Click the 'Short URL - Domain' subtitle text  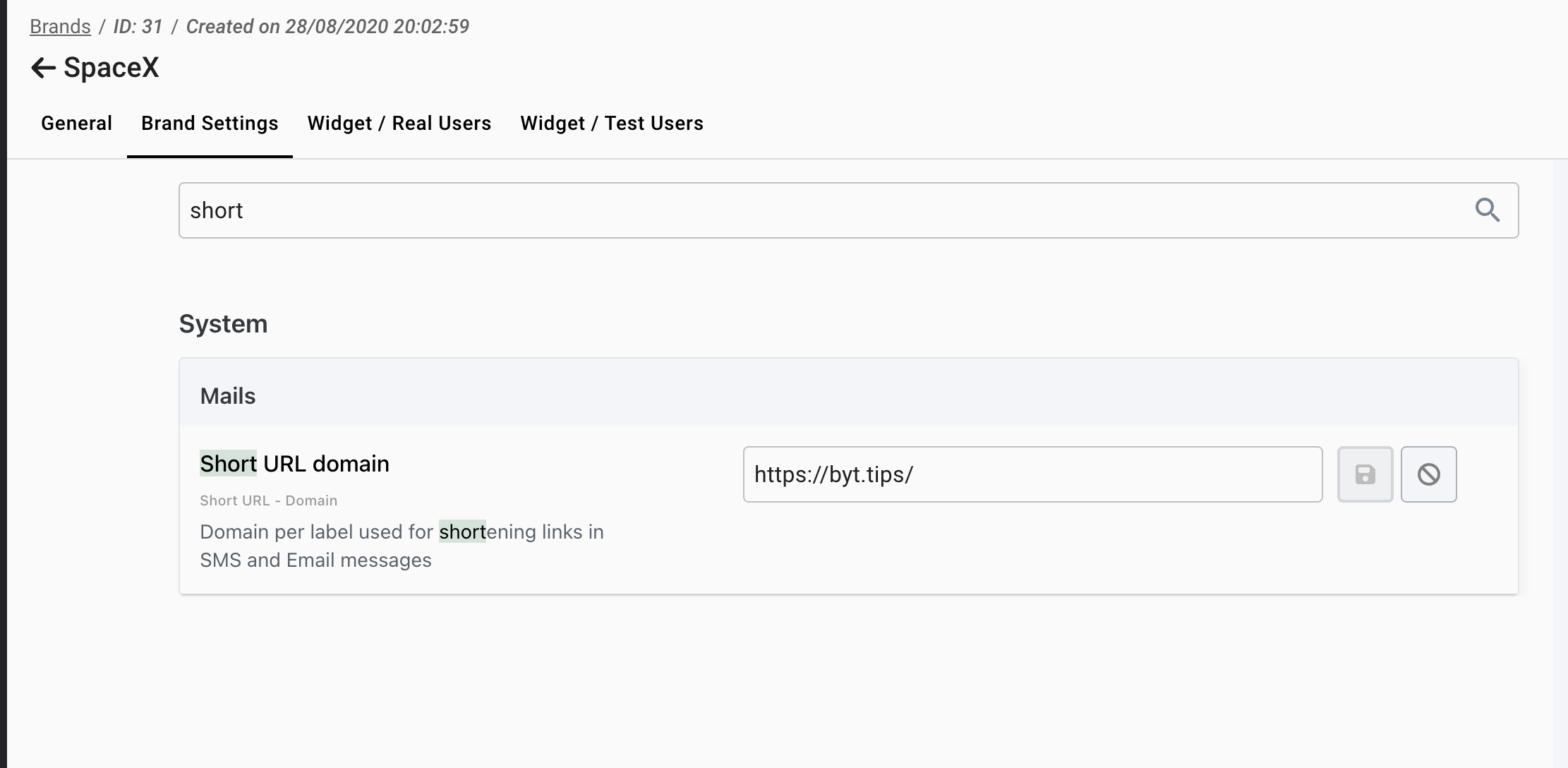(x=268, y=500)
